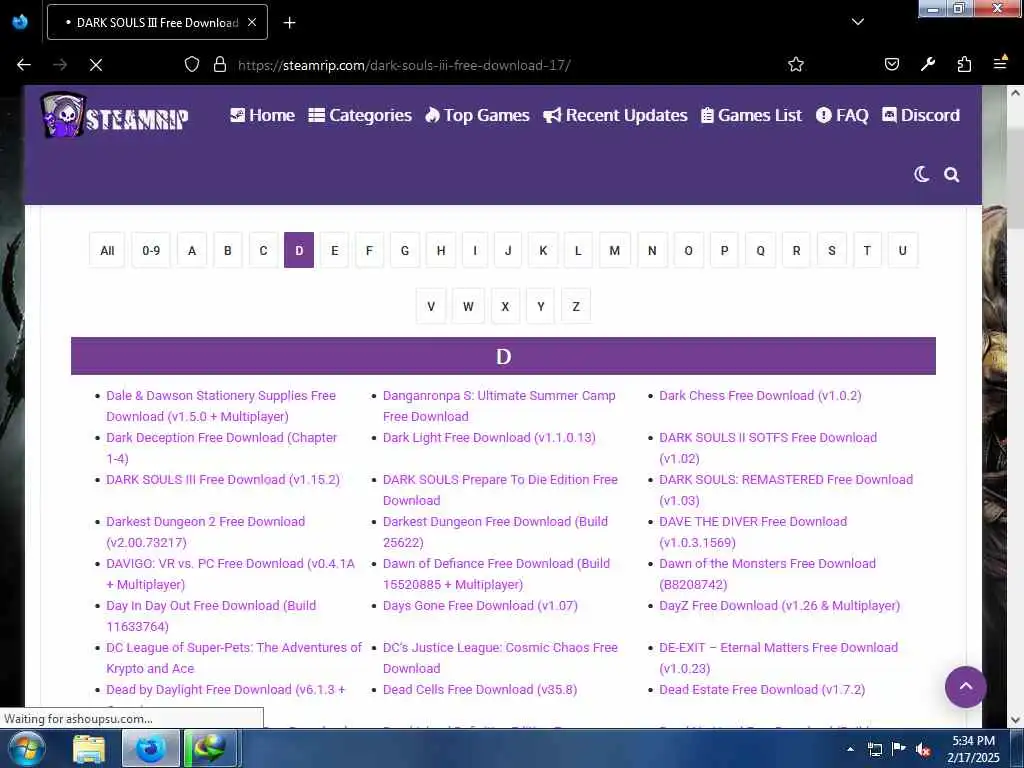Click the scrollbar down arrow
Screen dimensions: 1024x768
[x=1015, y=720]
